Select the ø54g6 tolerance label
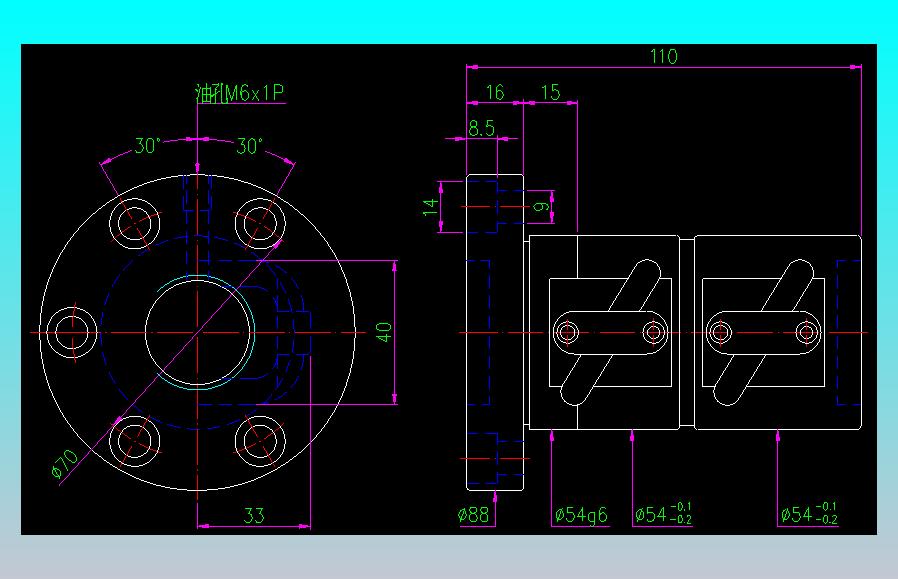The image size is (898, 579). coord(581,515)
